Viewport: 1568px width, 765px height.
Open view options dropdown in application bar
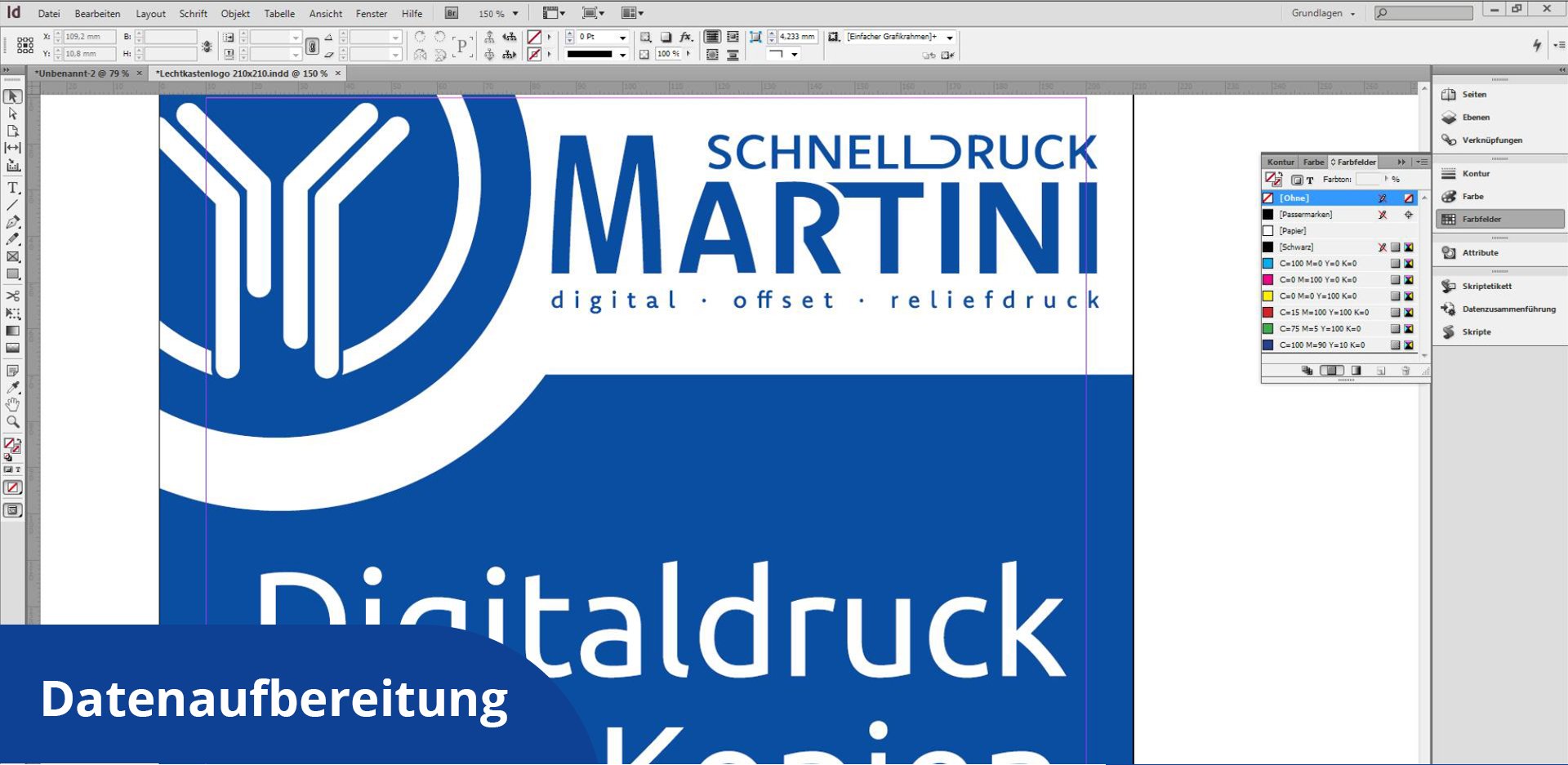(x=554, y=13)
